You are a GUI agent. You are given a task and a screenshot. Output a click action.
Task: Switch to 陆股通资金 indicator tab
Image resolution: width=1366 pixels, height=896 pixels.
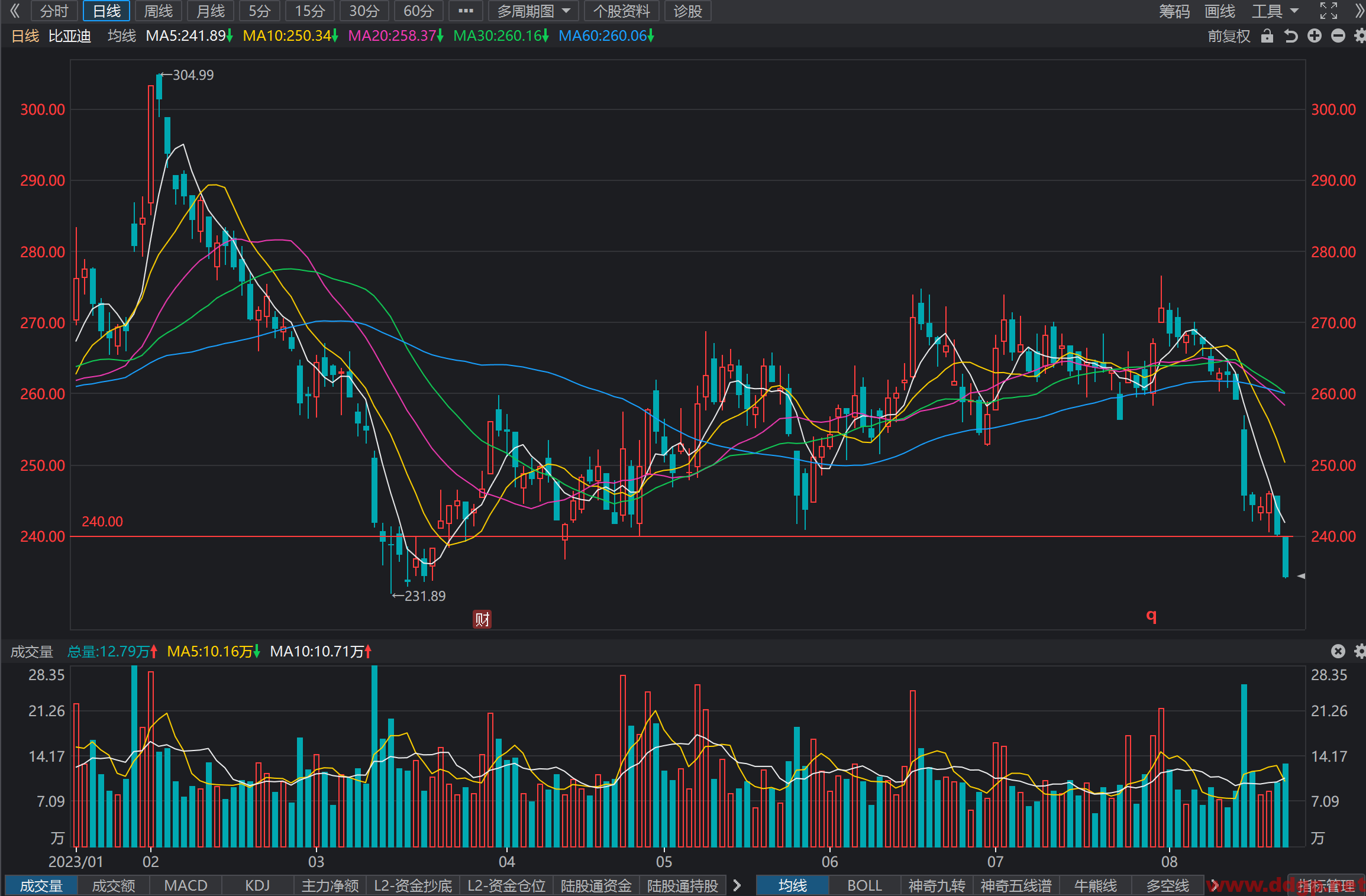(x=596, y=885)
